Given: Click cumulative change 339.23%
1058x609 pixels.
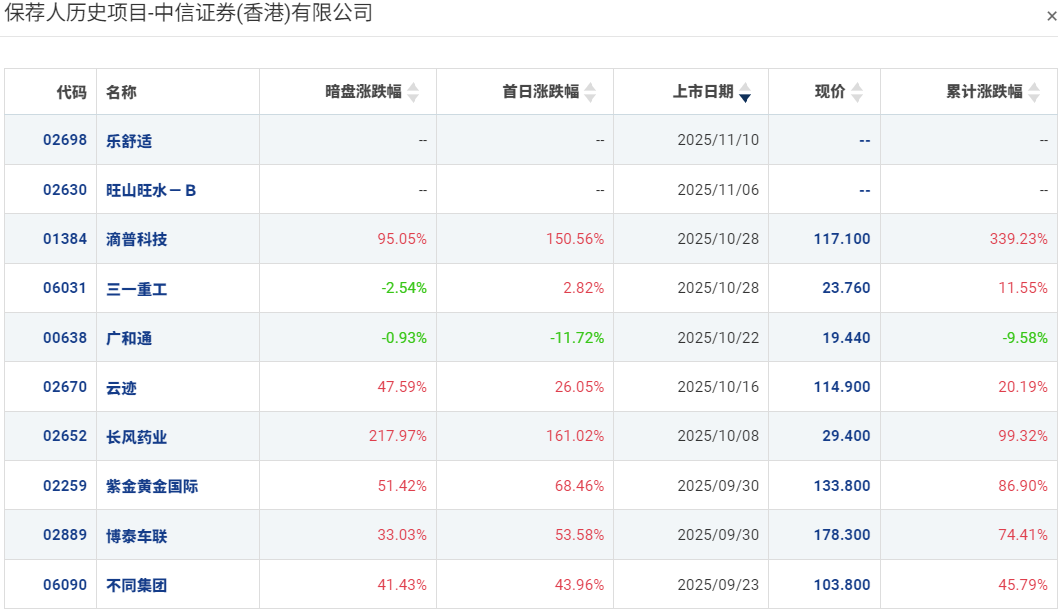Looking at the screenshot, I should coord(1018,239).
